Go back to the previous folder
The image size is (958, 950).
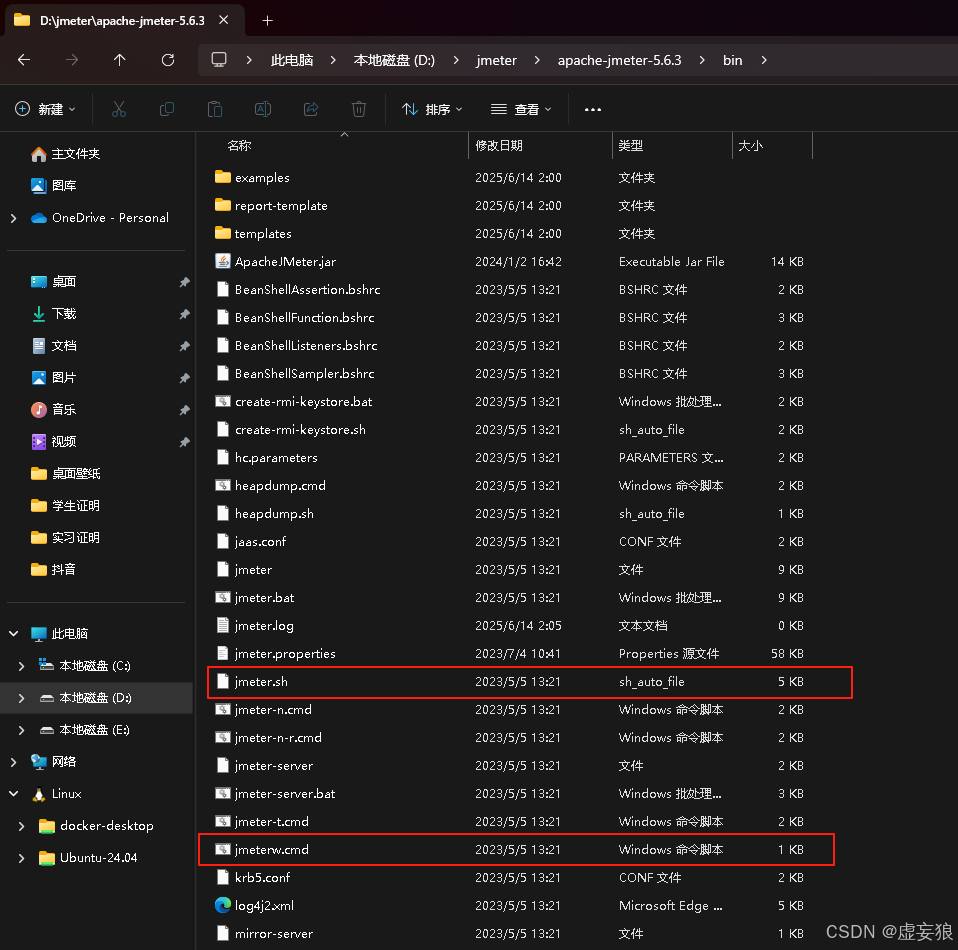click(x=24, y=60)
